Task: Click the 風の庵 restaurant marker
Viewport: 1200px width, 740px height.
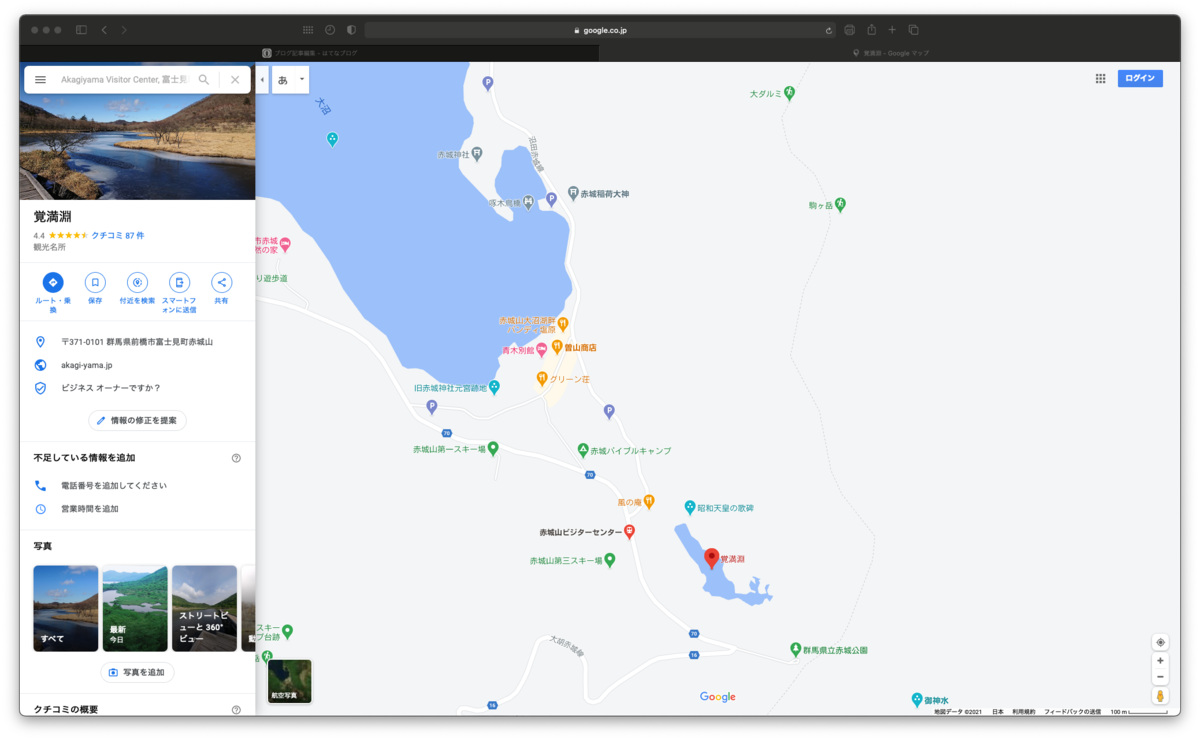Action: pos(649,500)
